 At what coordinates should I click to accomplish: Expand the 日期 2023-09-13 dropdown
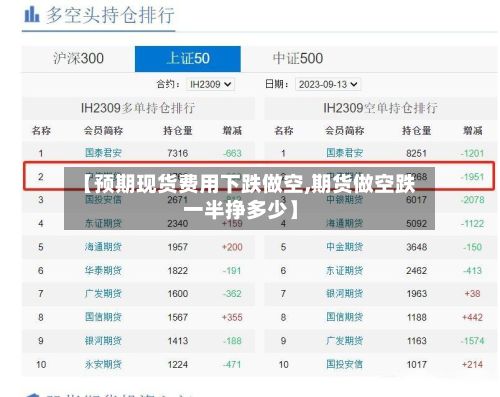[328, 84]
